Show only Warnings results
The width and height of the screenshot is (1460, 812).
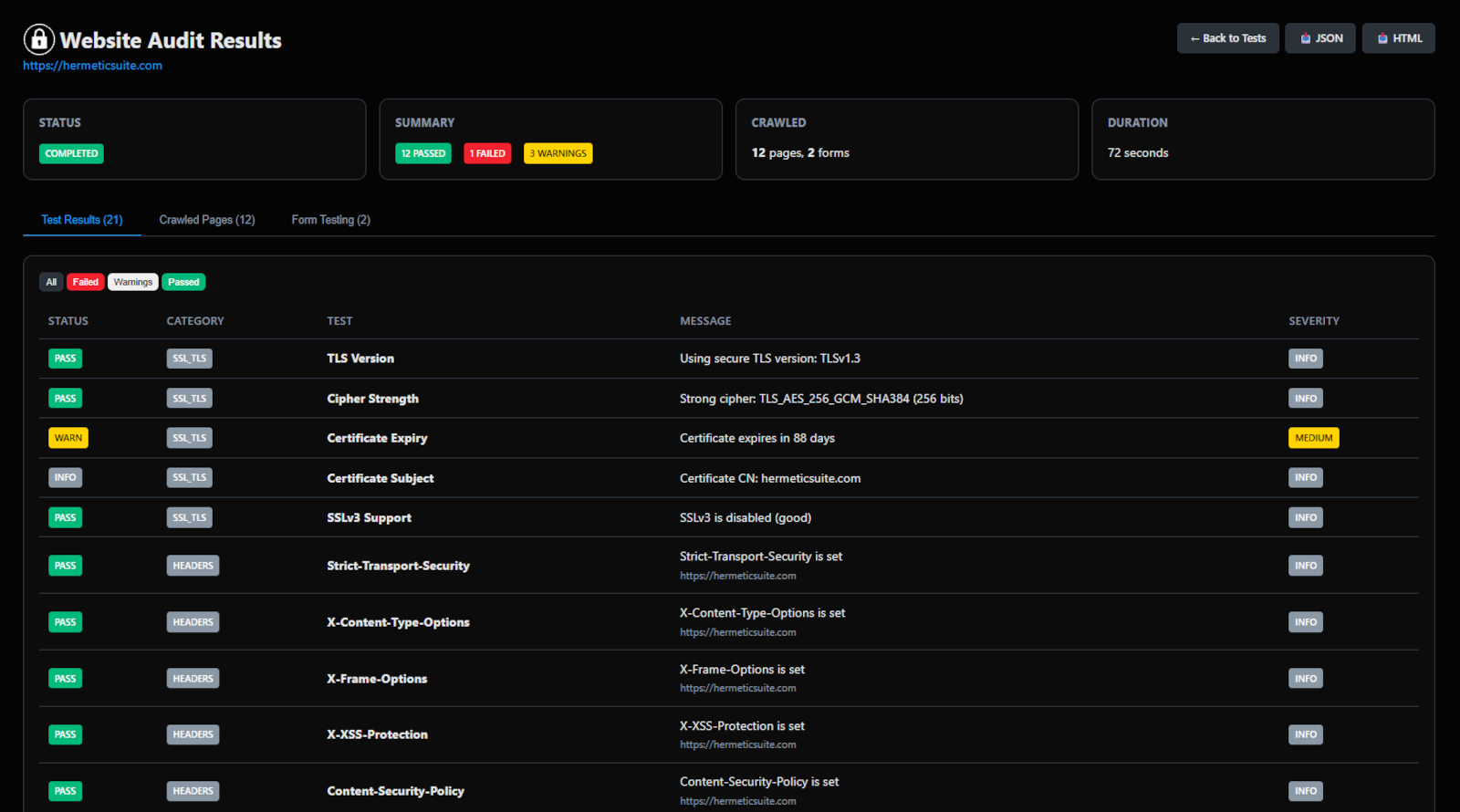(x=133, y=282)
